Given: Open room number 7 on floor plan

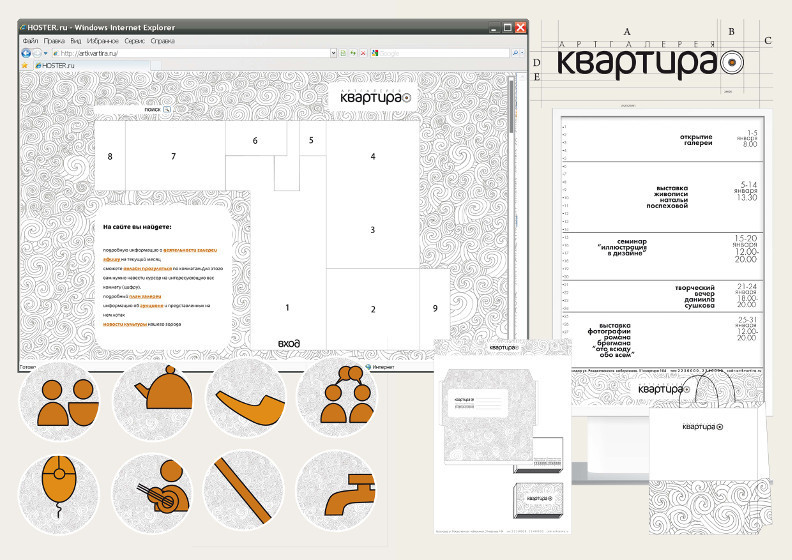Looking at the screenshot, I should (173, 157).
